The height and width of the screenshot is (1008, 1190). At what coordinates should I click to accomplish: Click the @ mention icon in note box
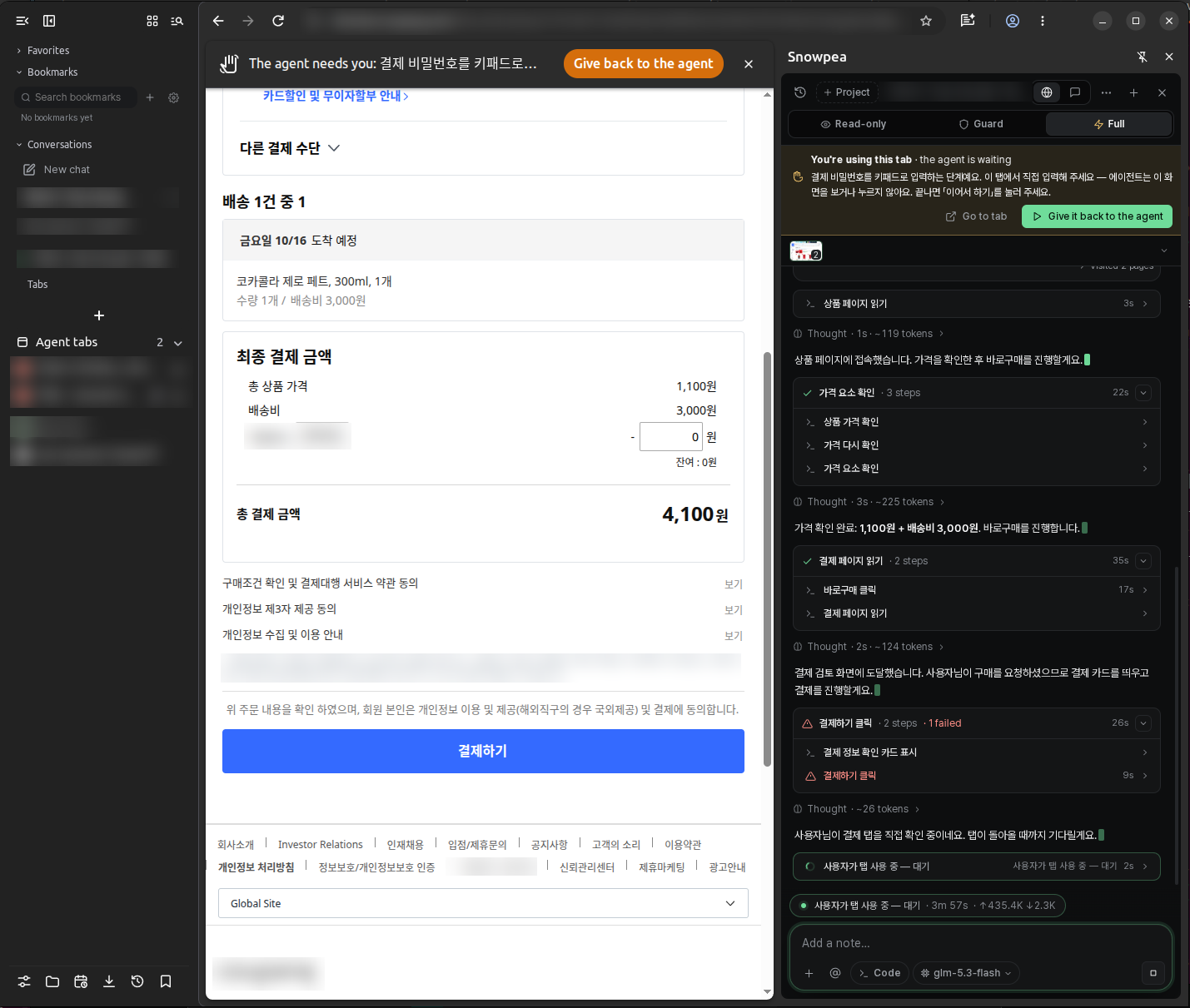(x=835, y=973)
